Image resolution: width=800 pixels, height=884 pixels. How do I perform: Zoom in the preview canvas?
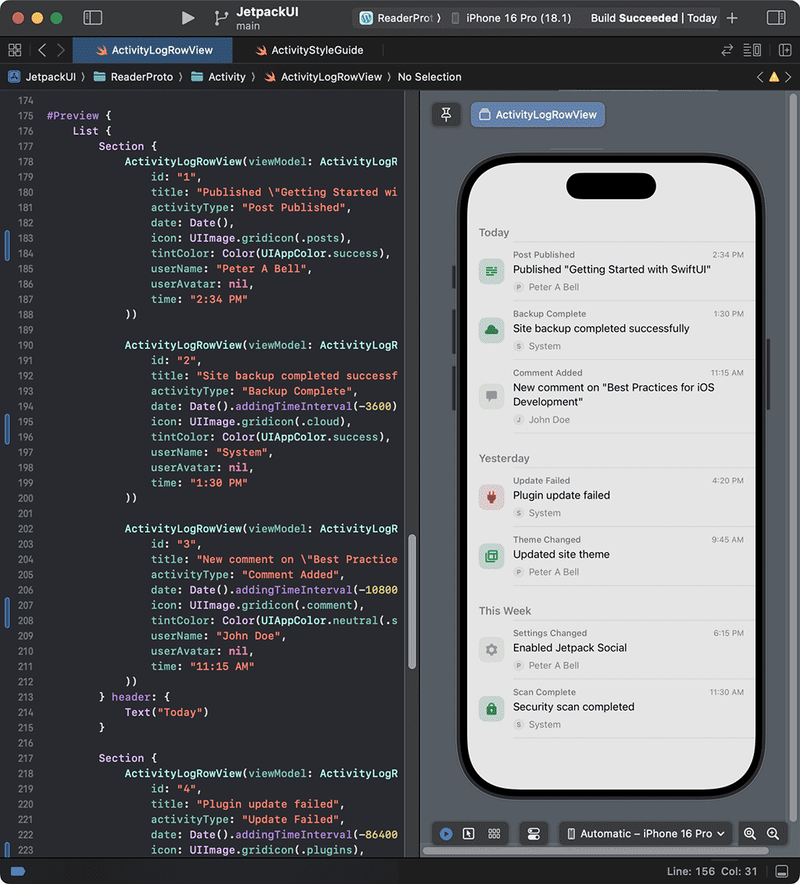click(773, 833)
